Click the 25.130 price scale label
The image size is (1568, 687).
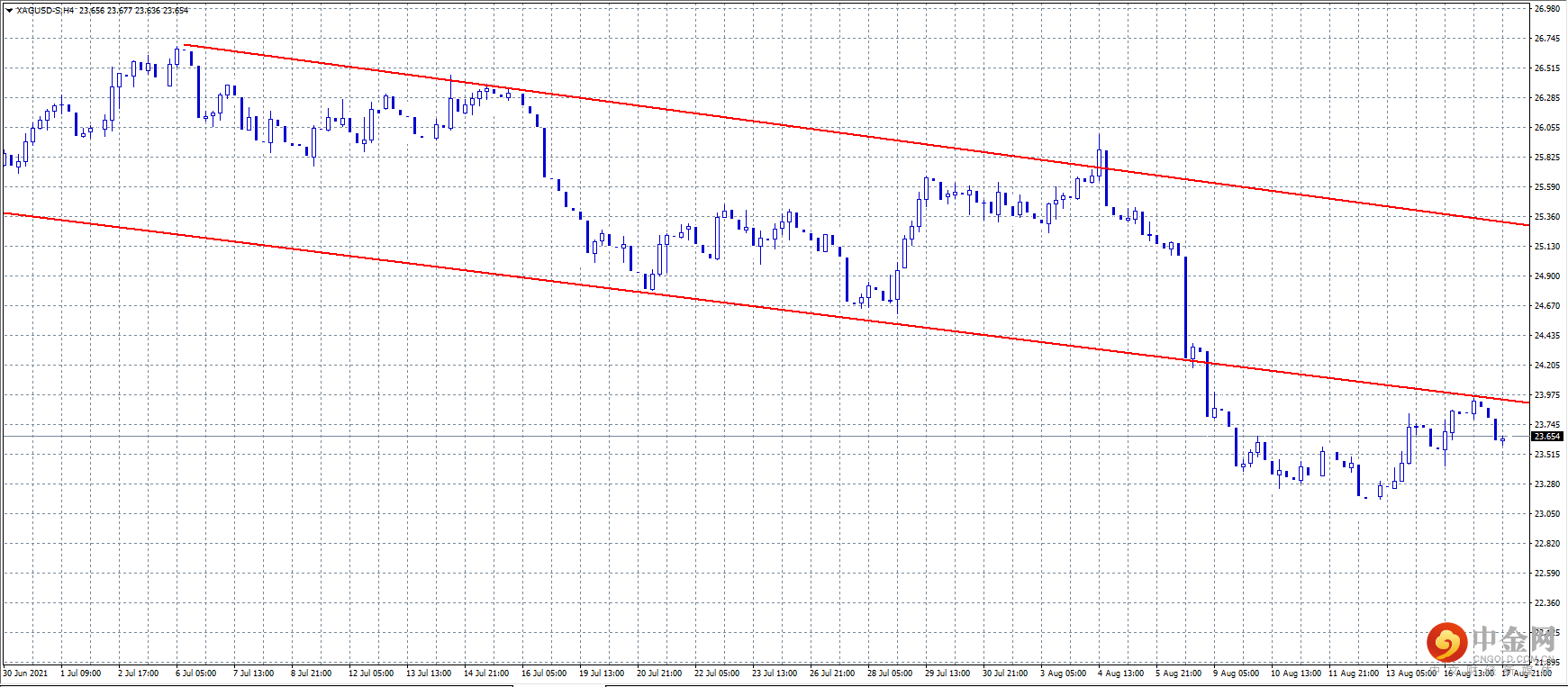(1547, 247)
